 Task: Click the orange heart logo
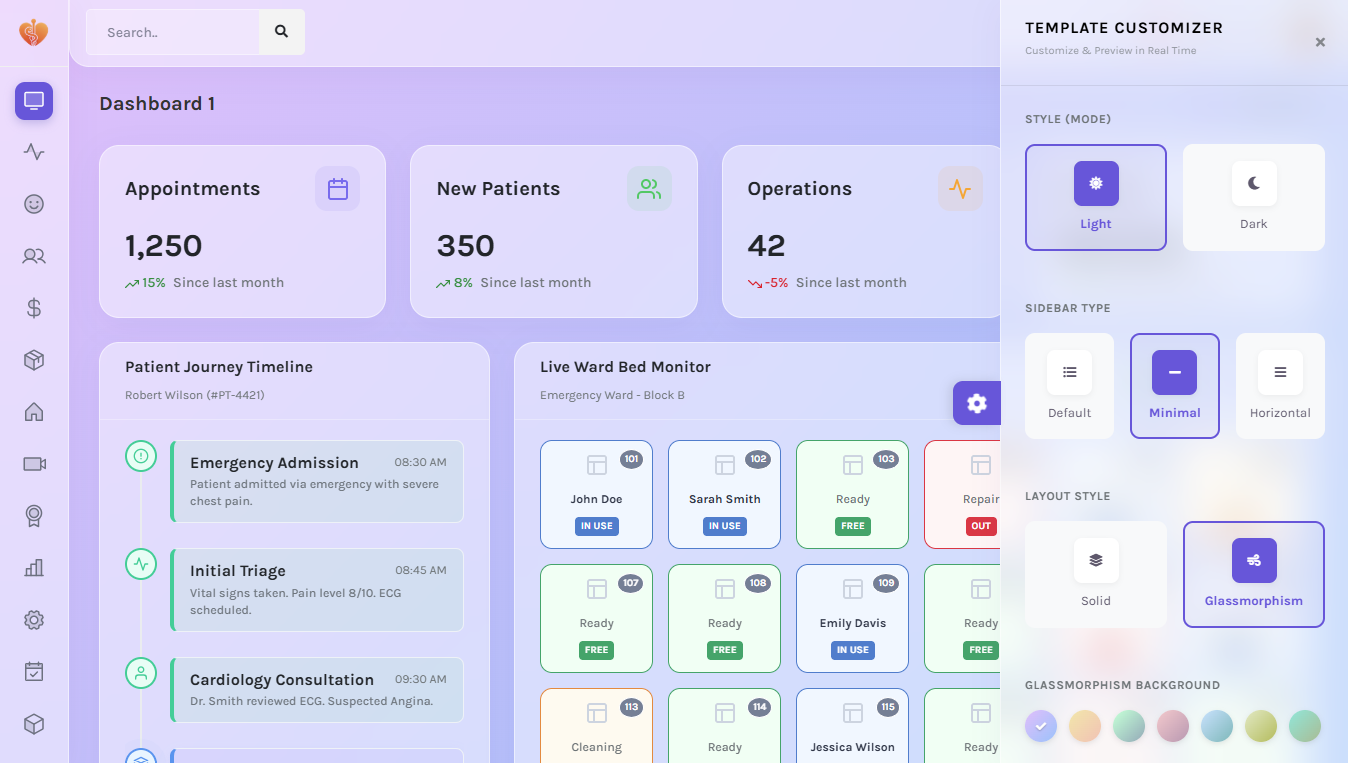click(34, 33)
